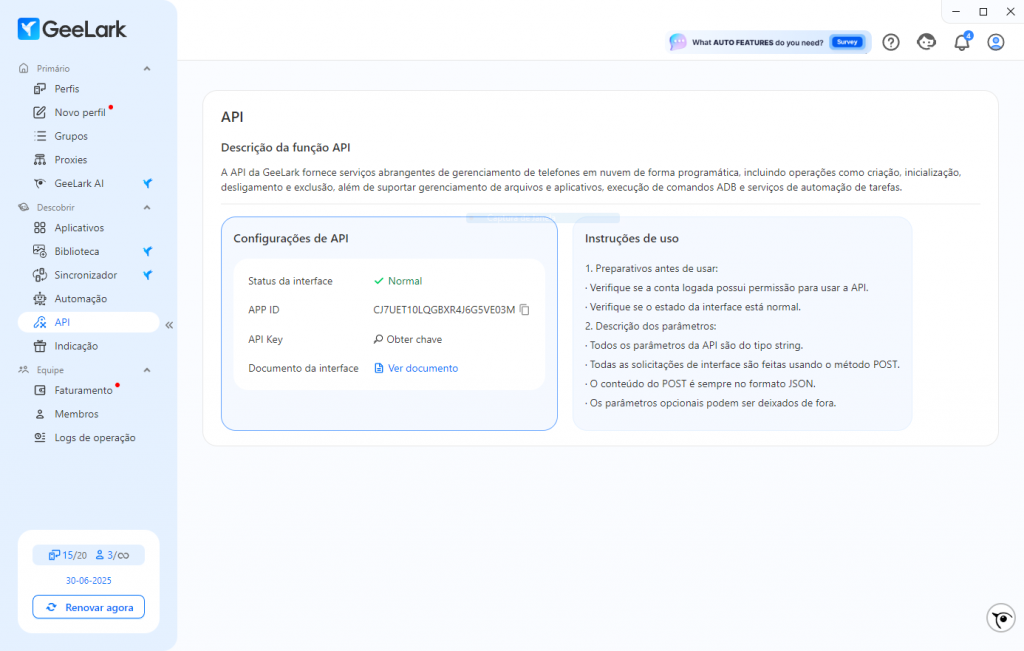Open the help question mark icon
1024x651 pixels.
tap(891, 42)
